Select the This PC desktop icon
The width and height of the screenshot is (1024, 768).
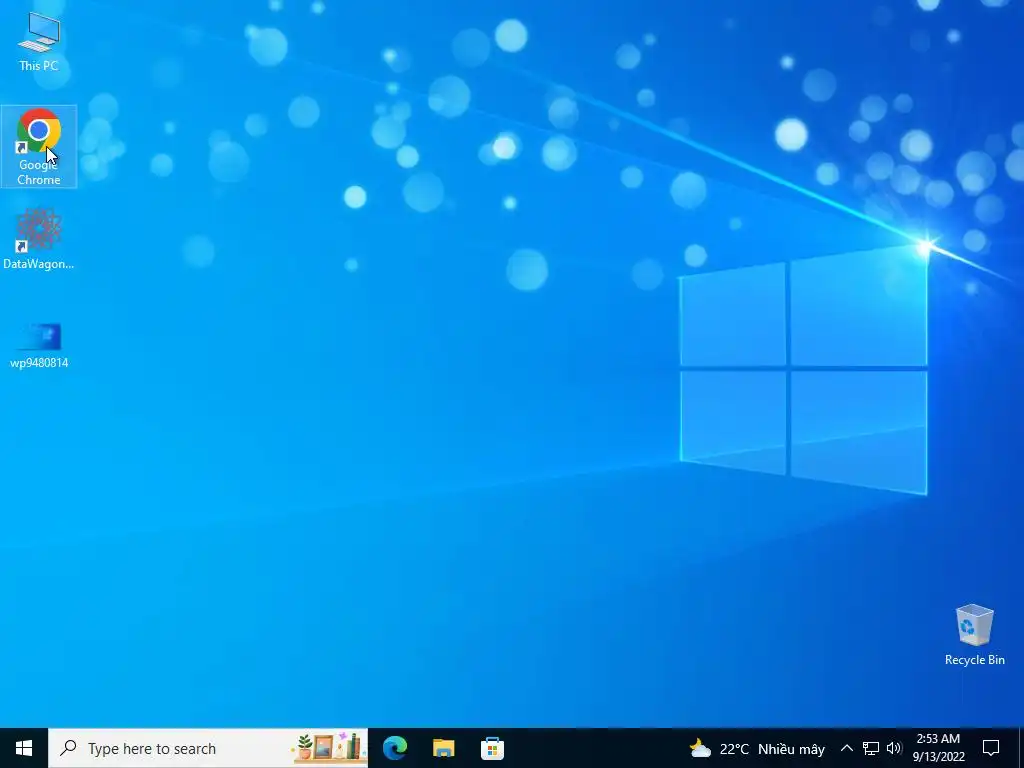(x=39, y=41)
